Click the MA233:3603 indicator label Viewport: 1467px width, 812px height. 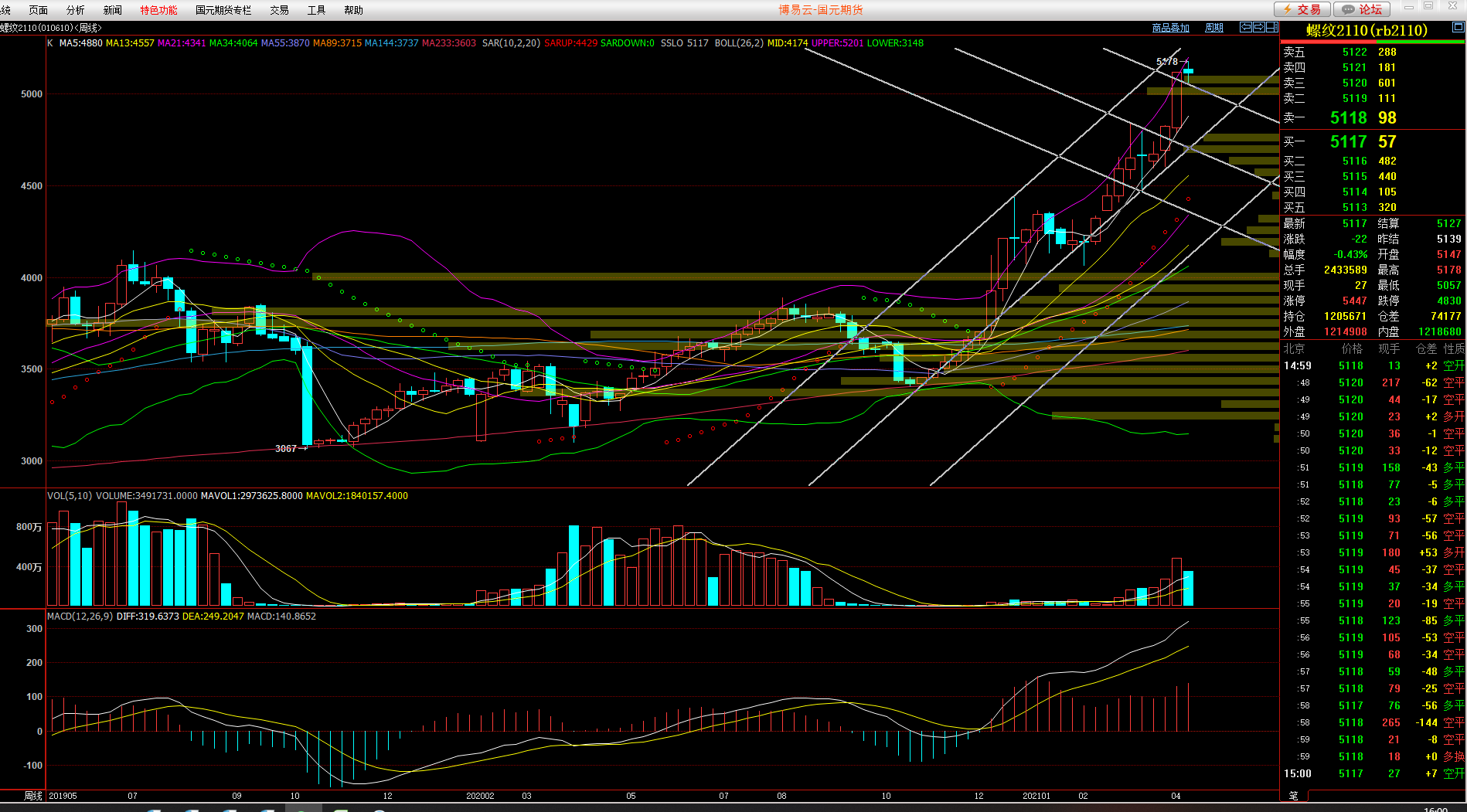pos(449,43)
